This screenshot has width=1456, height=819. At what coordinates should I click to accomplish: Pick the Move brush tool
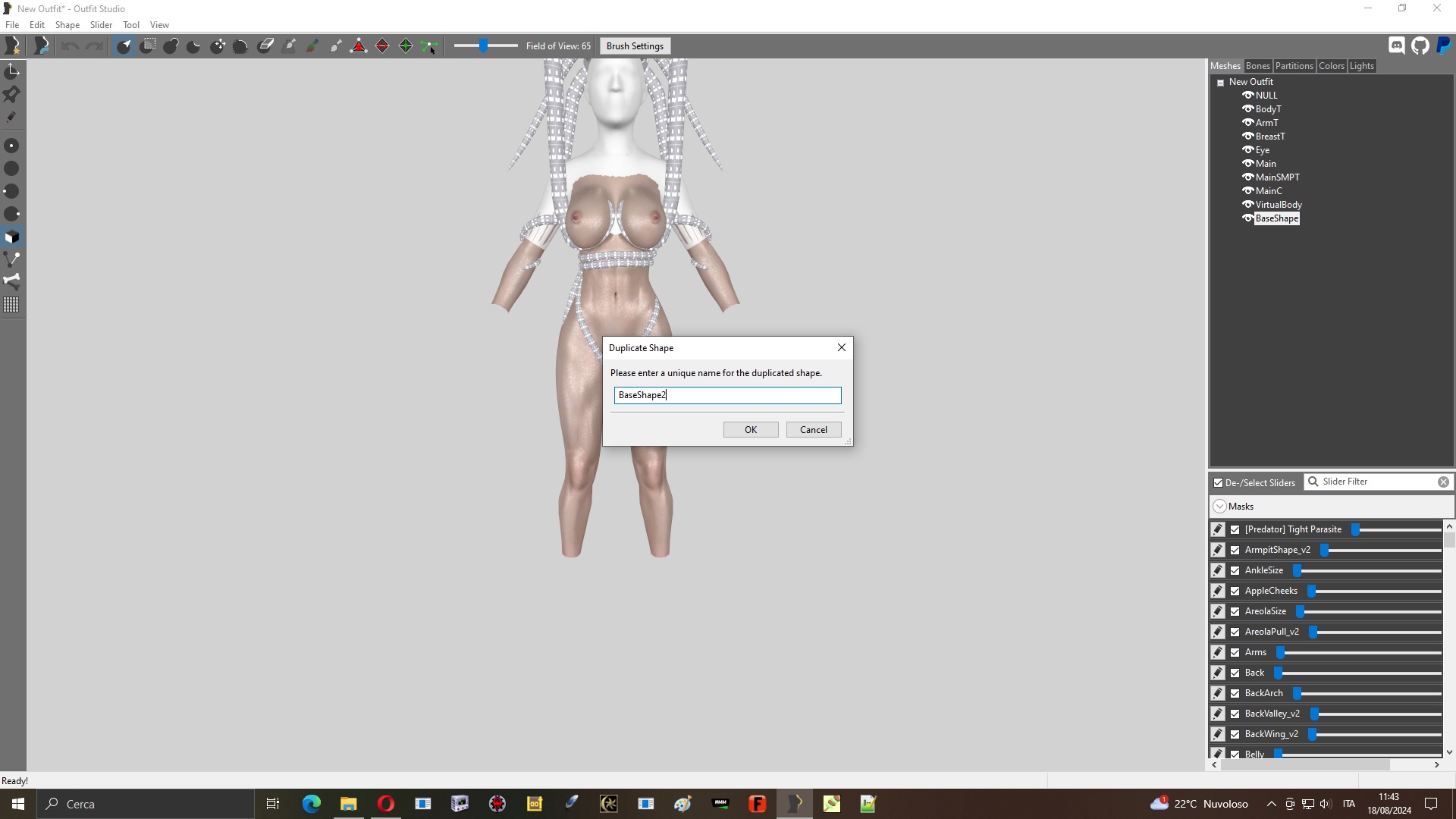click(x=218, y=46)
